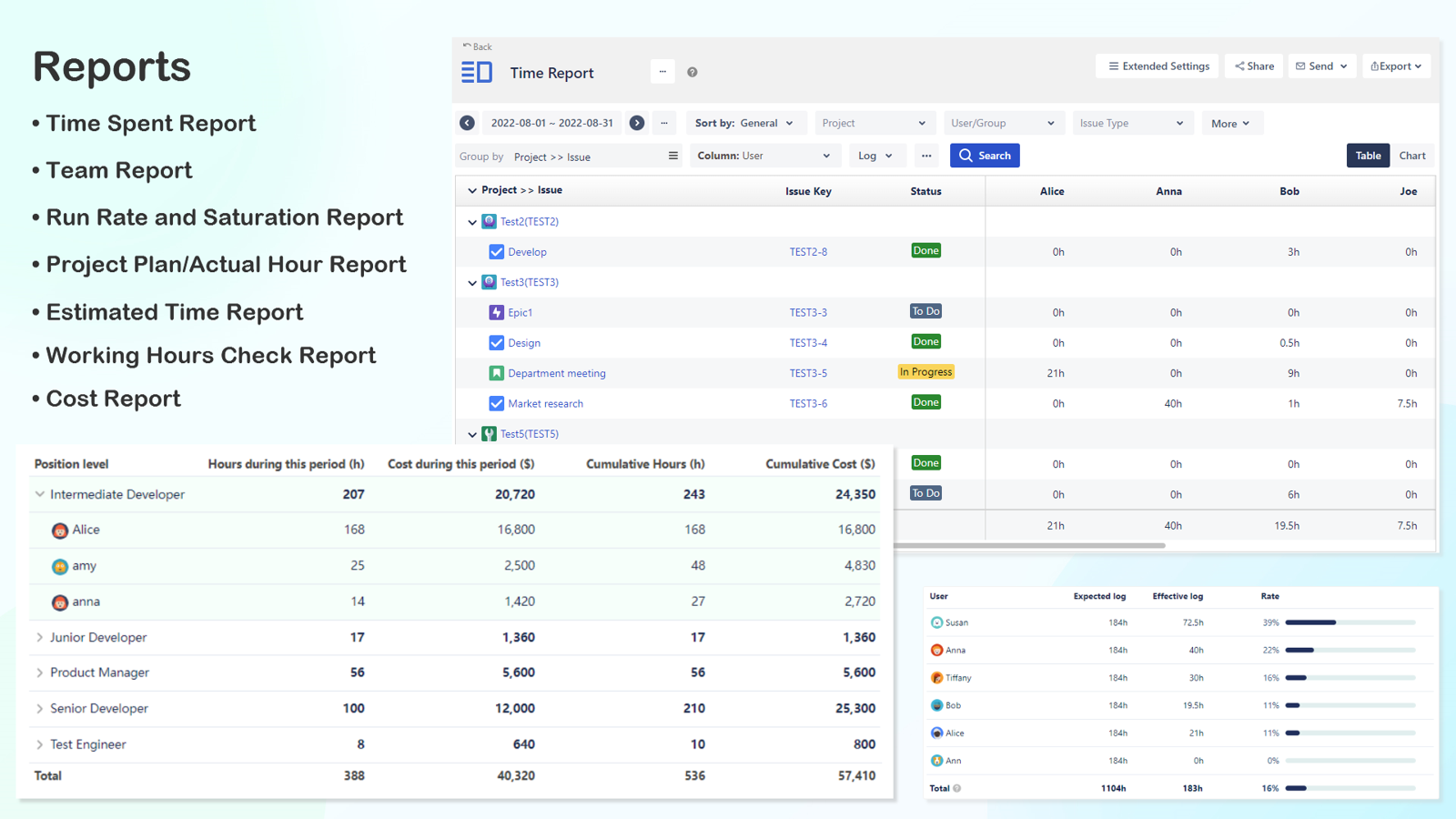1456x819 pixels.
Task: Click the Market research checkbox icon
Action: (x=496, y=403)
